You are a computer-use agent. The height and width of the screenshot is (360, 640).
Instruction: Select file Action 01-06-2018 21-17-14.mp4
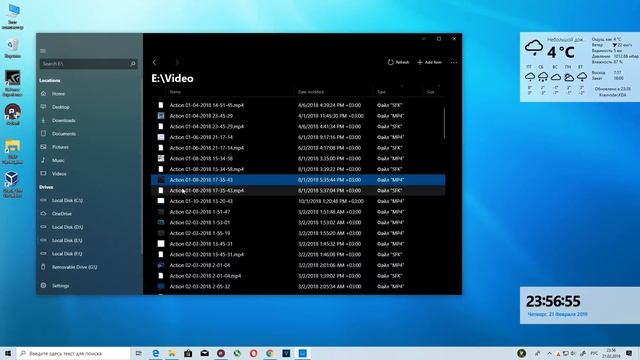(x=298, y=148)
